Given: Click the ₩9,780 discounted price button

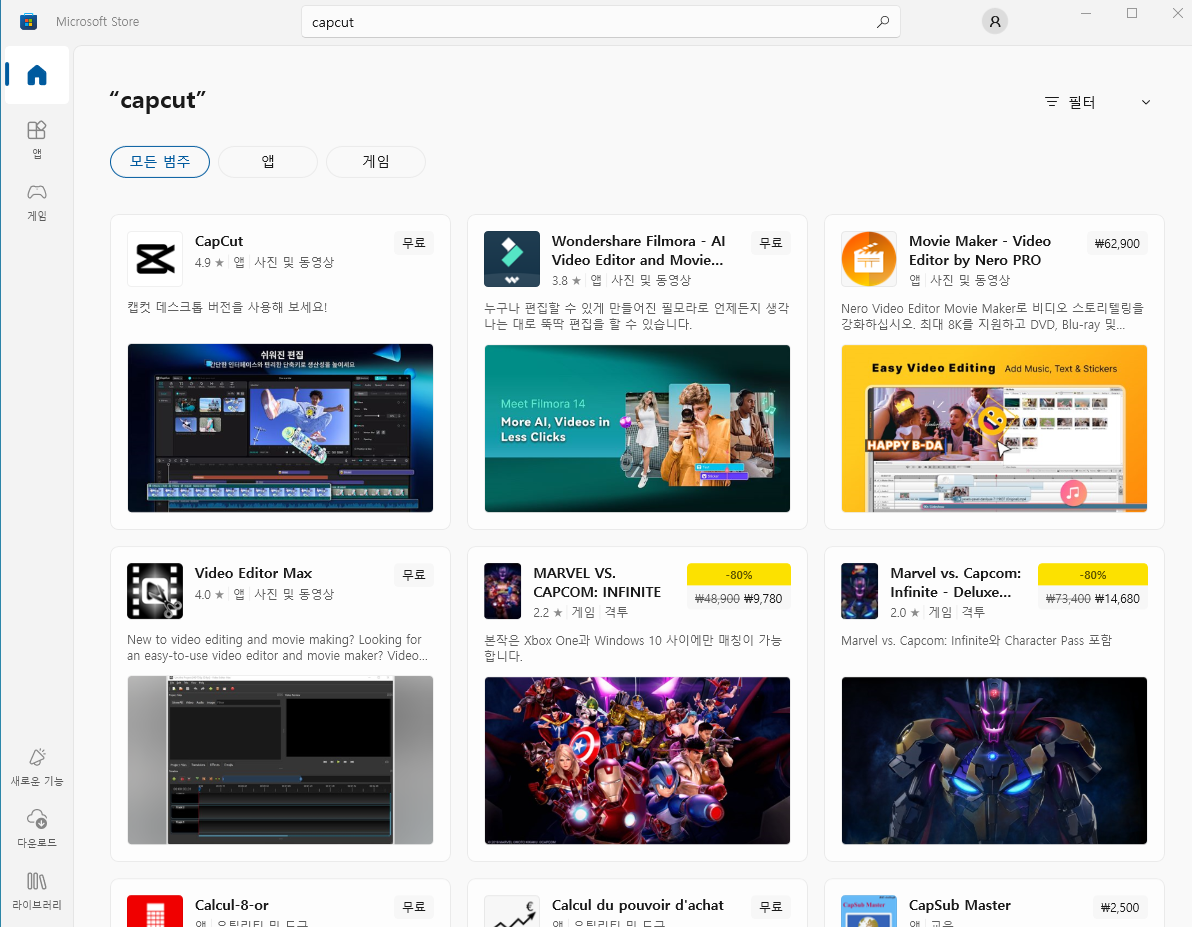Looking at the screenshot, I should [x=739, y=598].
